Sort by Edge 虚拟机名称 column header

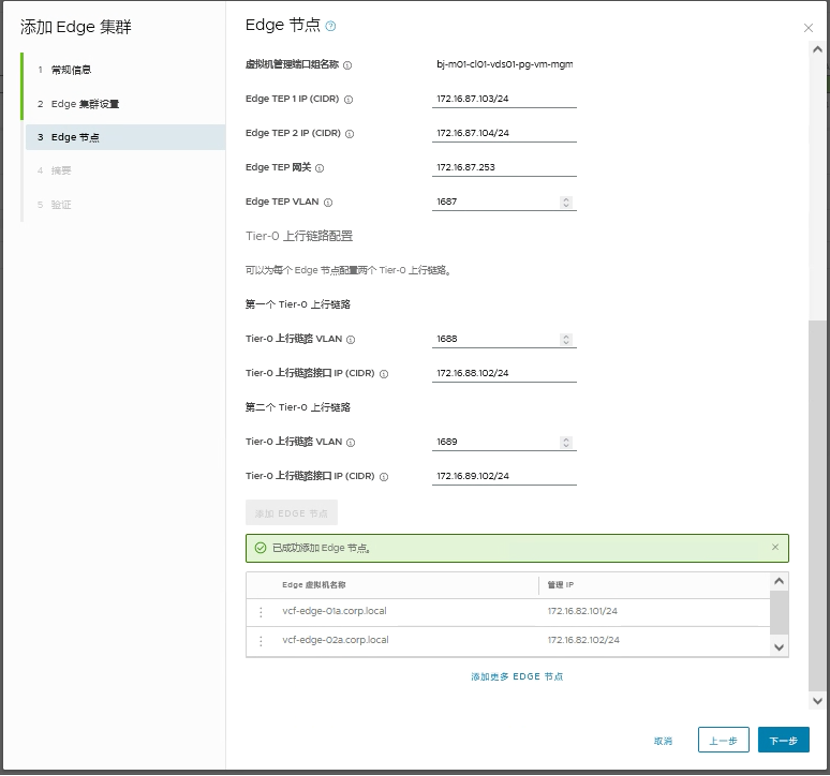(314, 585)
